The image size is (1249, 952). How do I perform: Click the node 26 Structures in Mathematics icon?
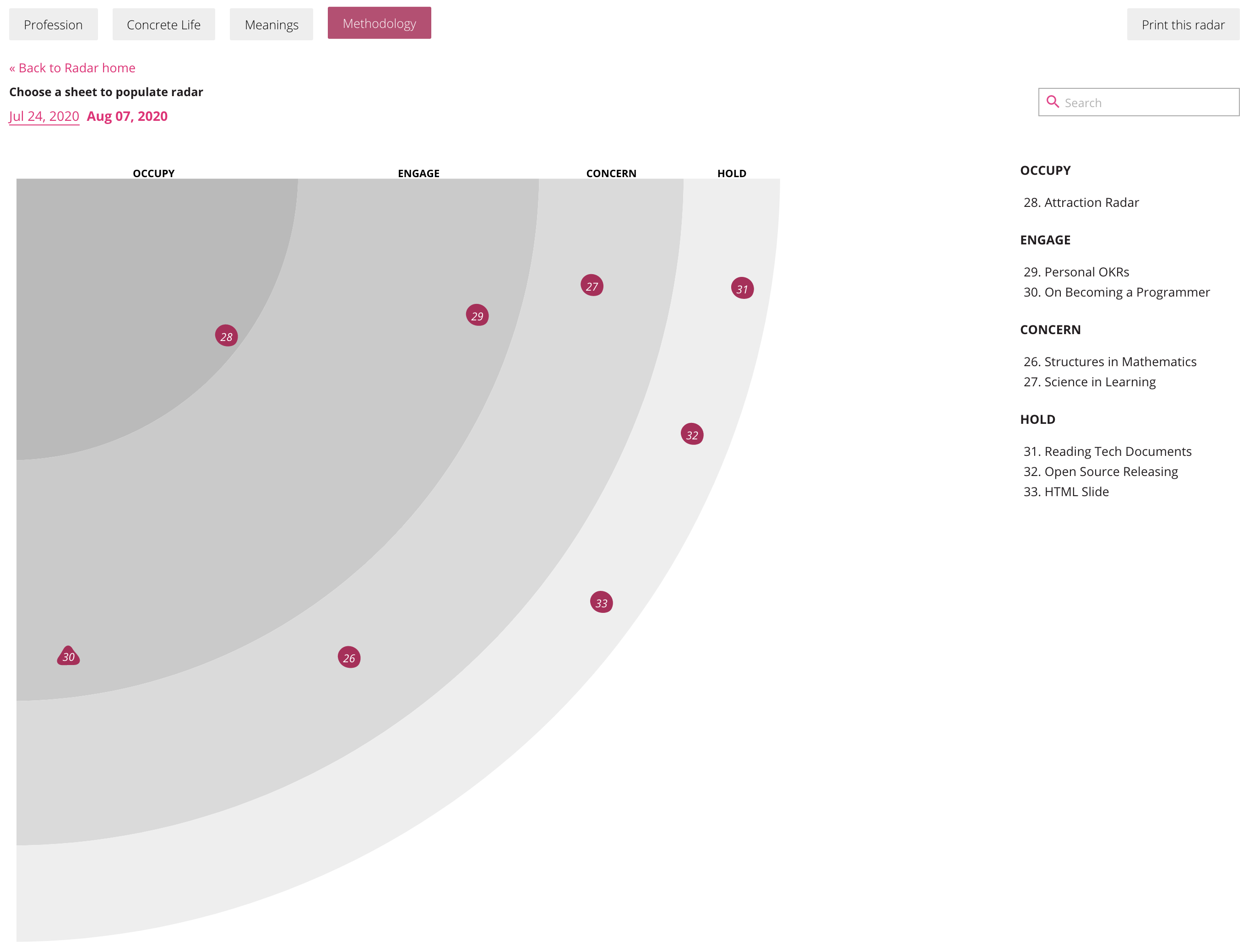[x=349, y=657]
